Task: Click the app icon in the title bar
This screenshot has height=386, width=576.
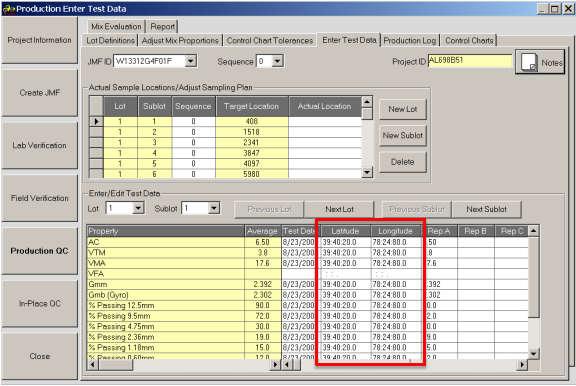Action: click(8, 9)
